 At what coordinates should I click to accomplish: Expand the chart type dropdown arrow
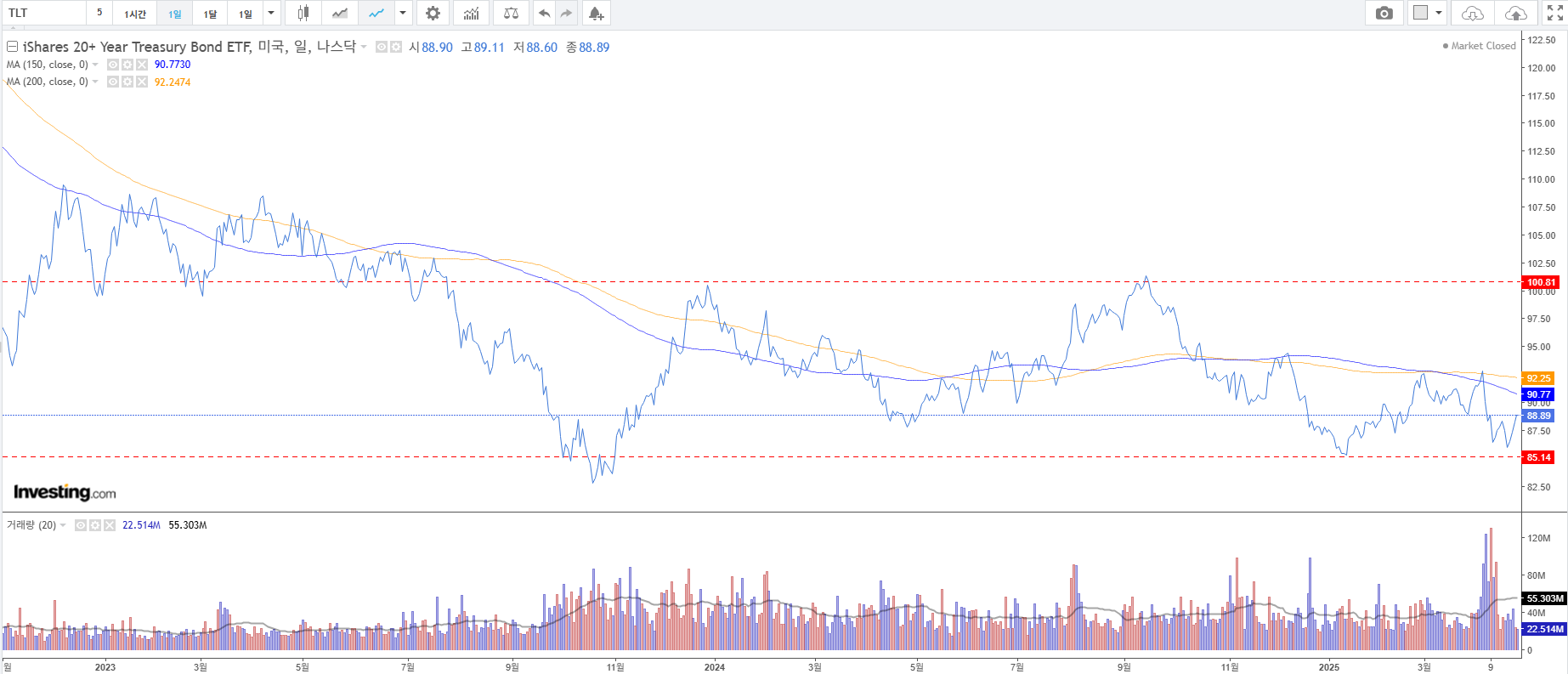pos(403,13)
